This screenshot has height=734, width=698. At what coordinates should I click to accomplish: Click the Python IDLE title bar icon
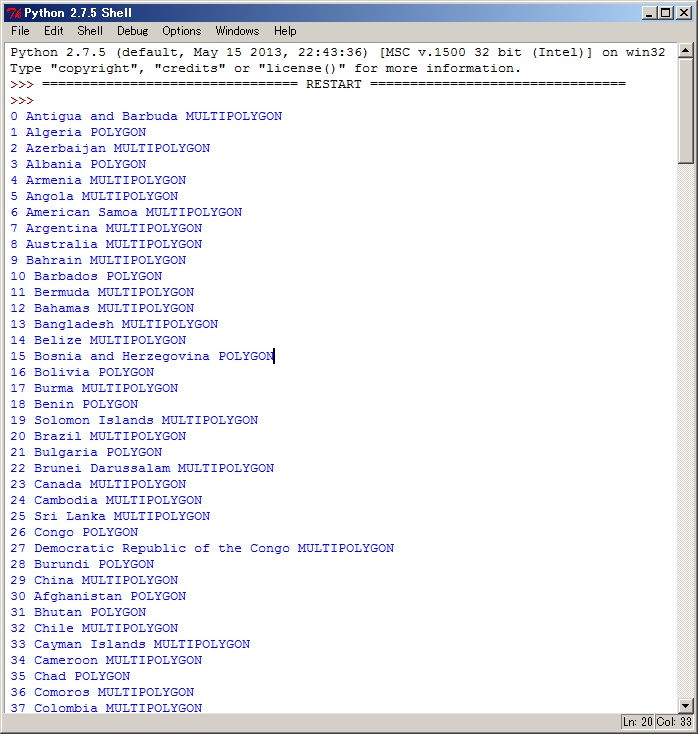click(x=14, y=13)
